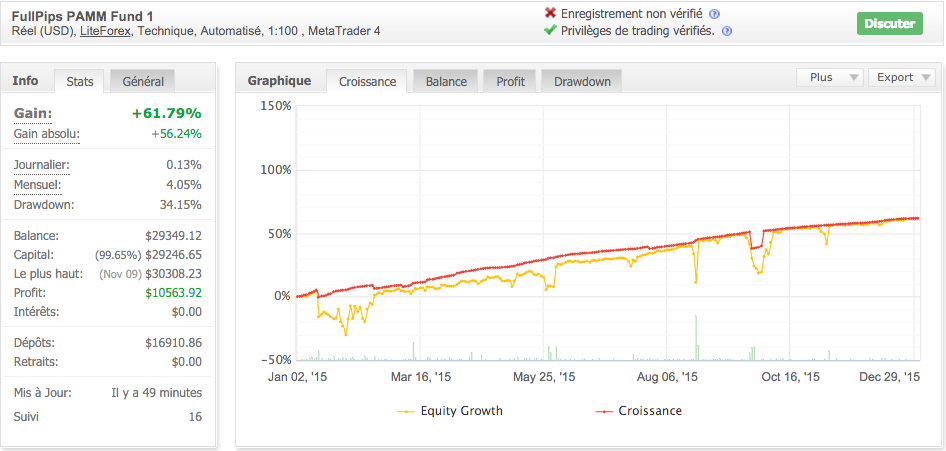Click the 100% y-axis label
Viewport: 946px width, 451px height.
click(x=276, y=170)
